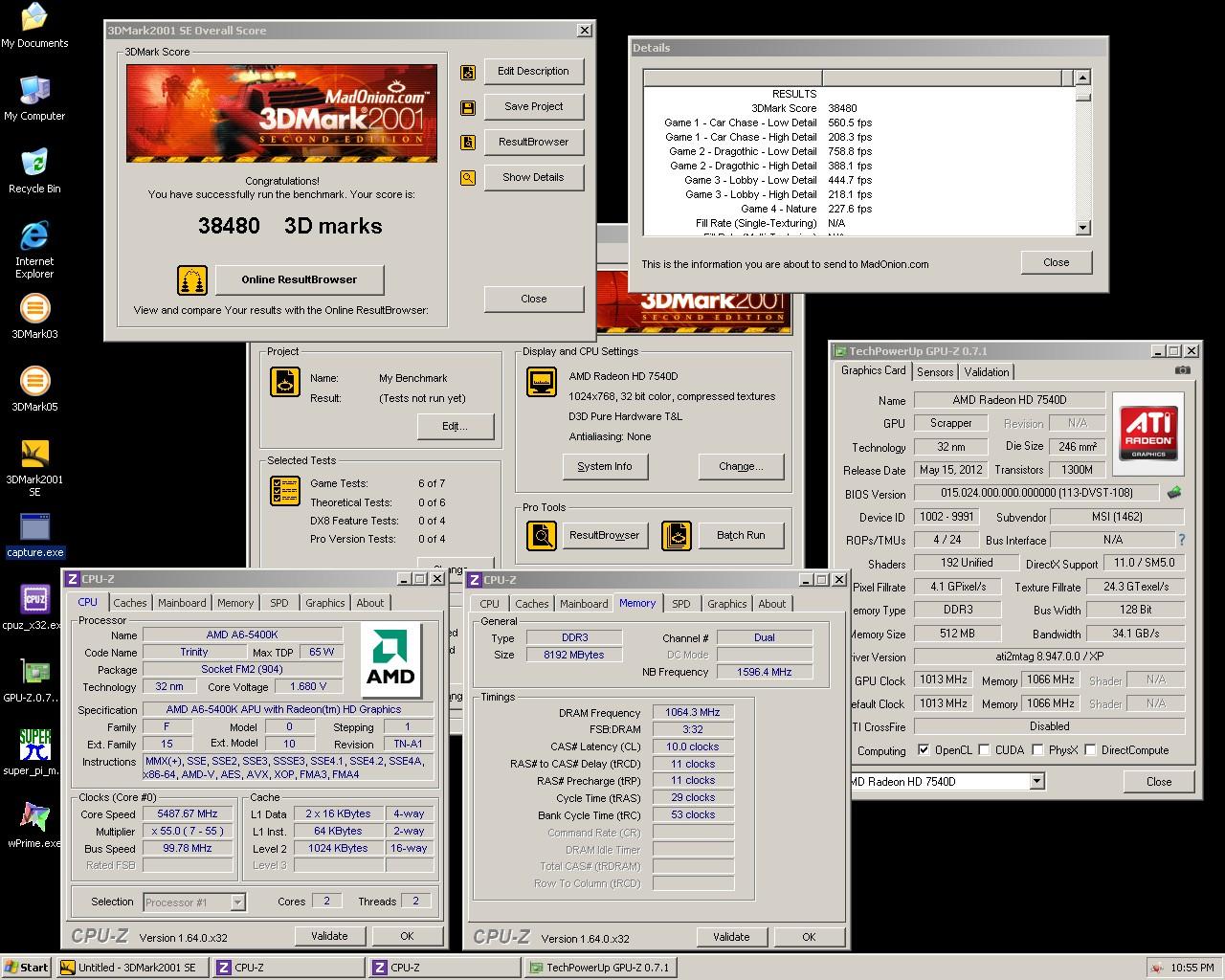This screenshot has height=980, width=1225.
Task: Click Edit Description button
Action: 533,72
